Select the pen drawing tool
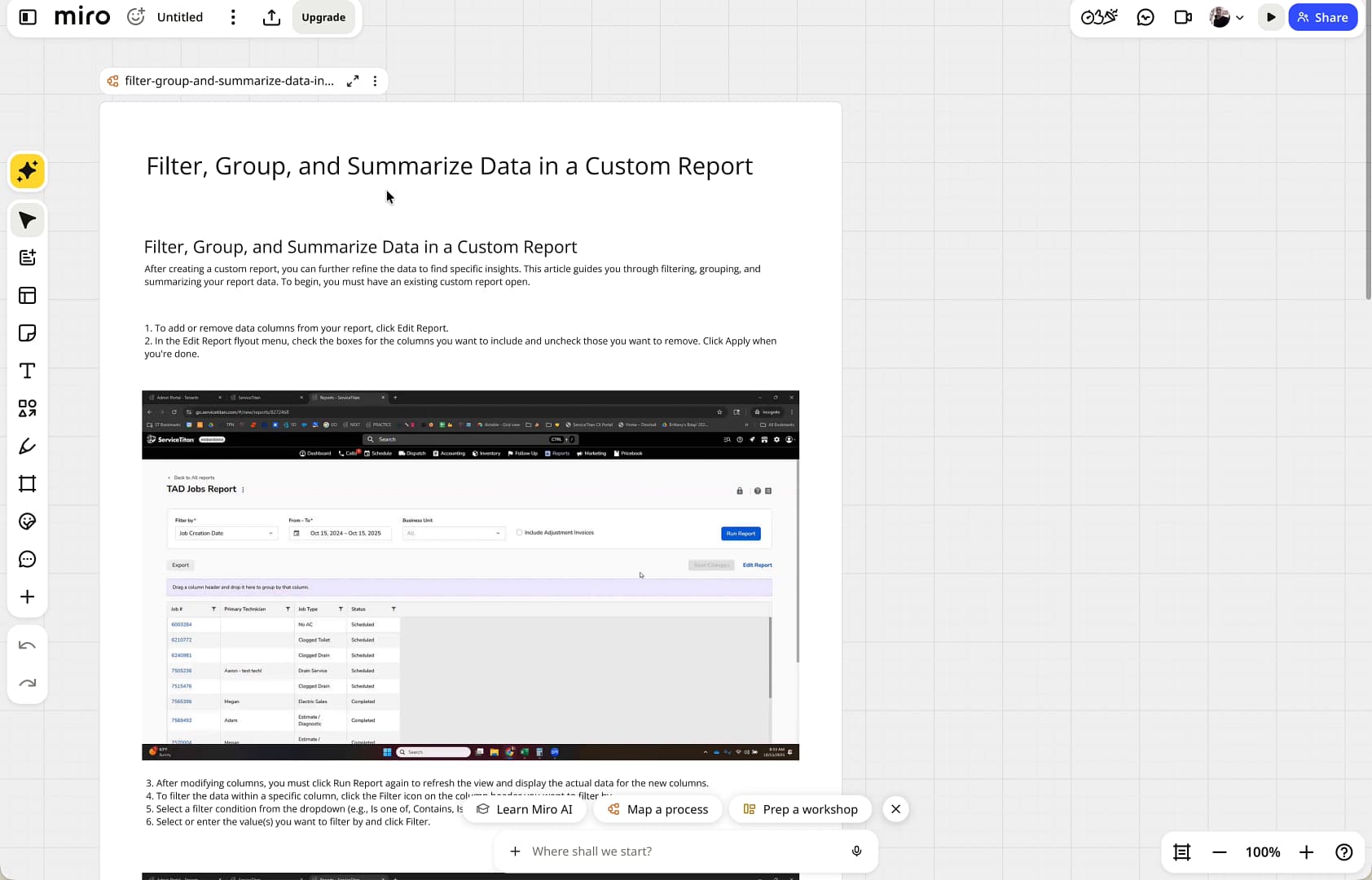The height and width of the screenshot is (880, 1372). tap(28, 446)
